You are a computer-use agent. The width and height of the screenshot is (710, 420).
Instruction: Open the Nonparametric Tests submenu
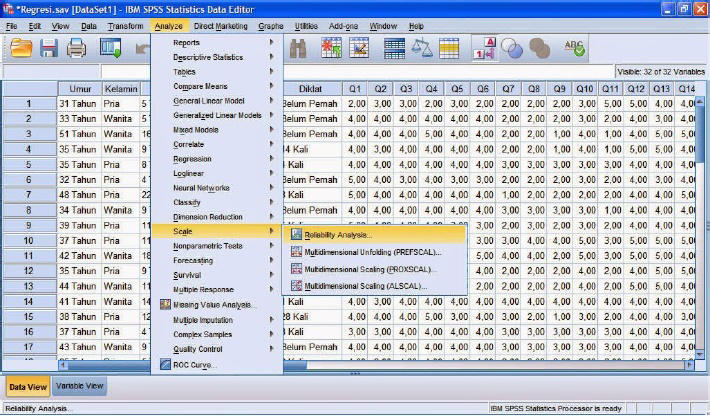click(207, 245)
